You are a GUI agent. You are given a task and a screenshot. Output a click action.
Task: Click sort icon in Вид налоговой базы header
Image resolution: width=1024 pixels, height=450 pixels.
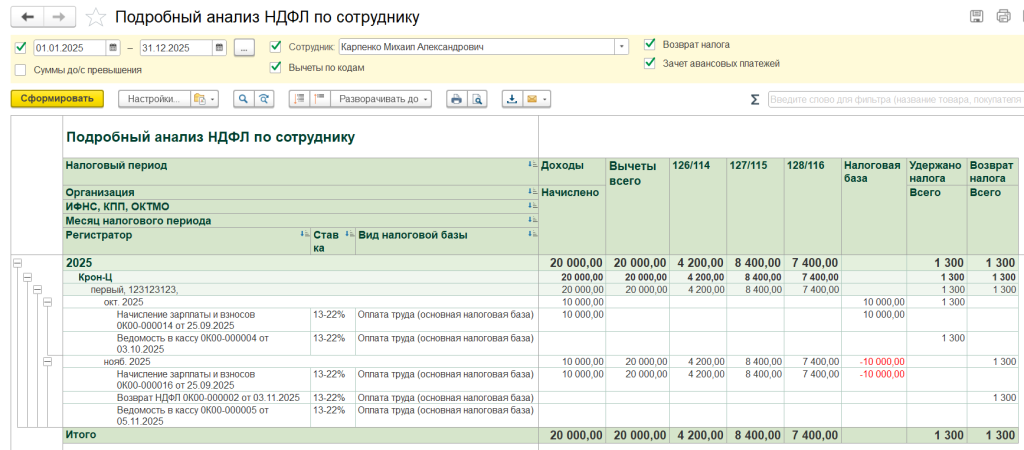(x=533, y=234)
